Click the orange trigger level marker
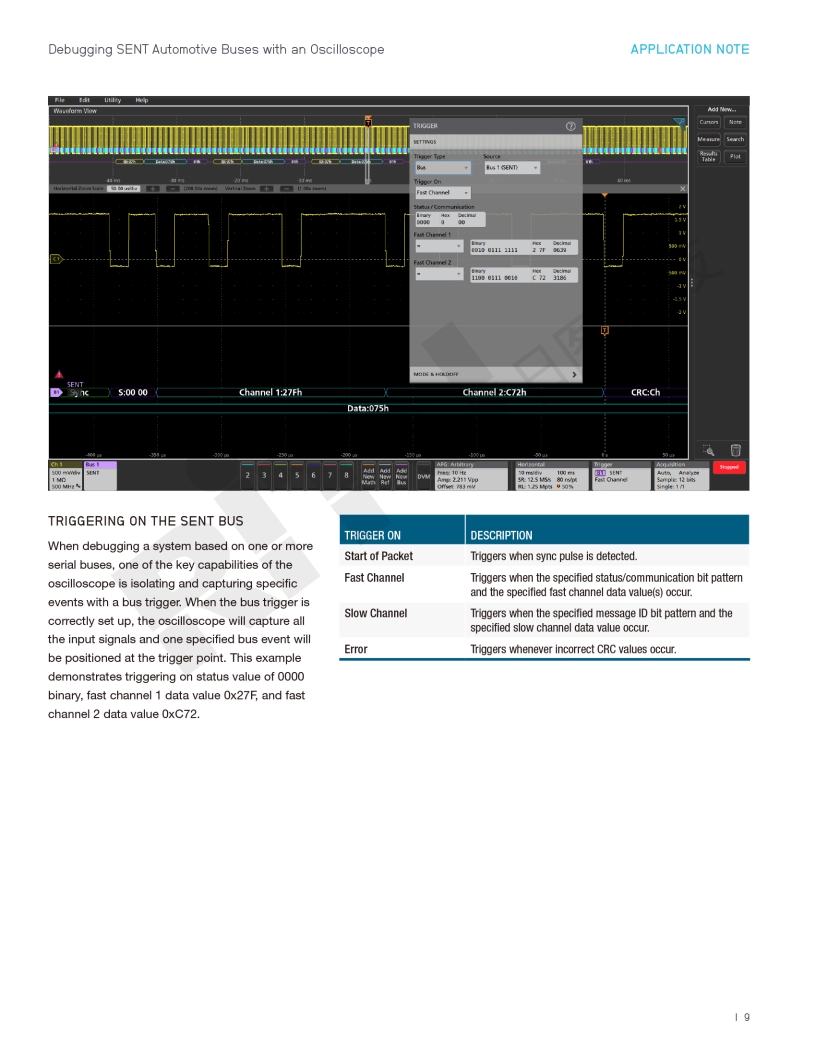Screen dimensions: 816x1056 [x=604, y=330]
